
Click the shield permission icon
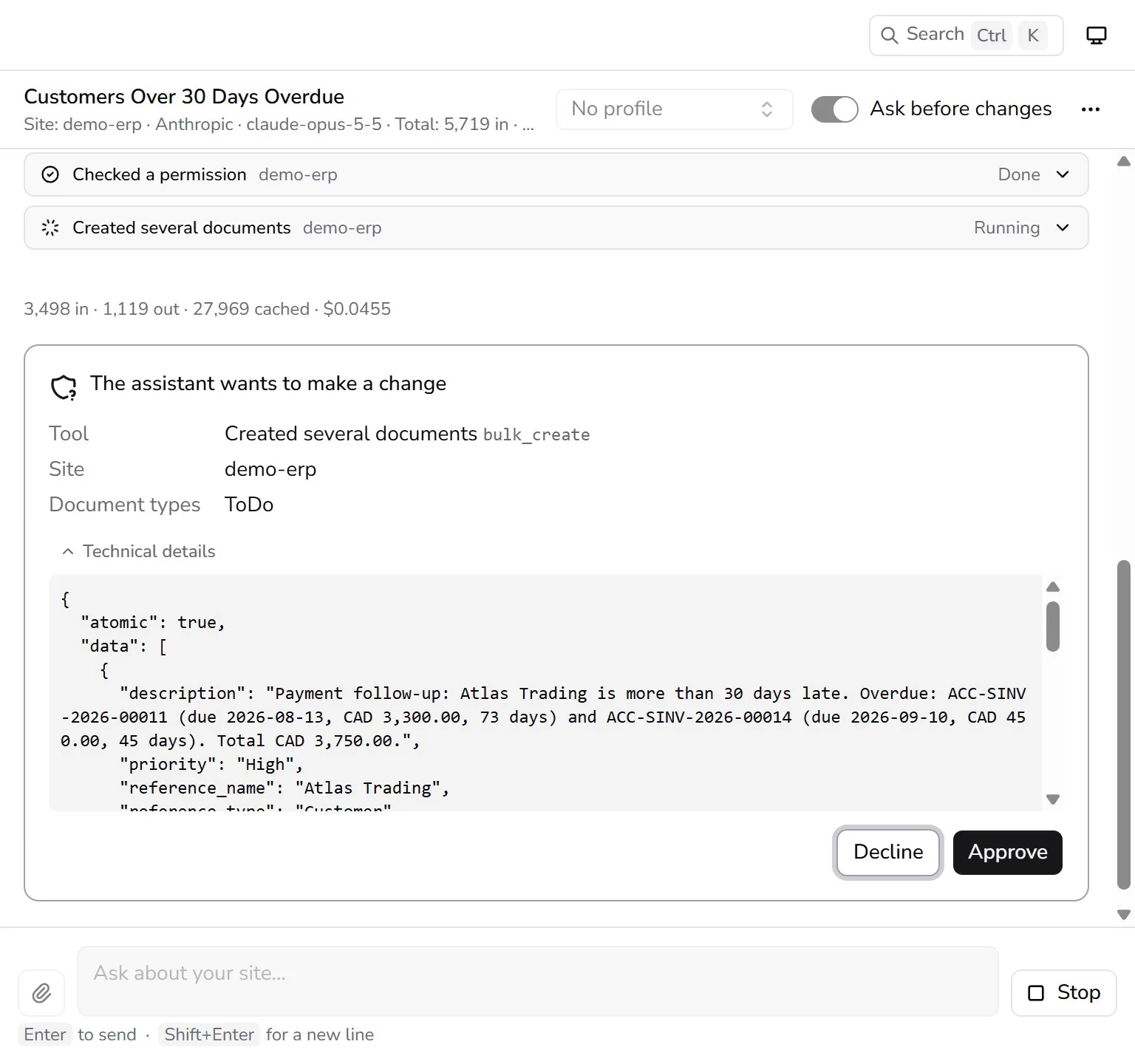tap(64, 386)
